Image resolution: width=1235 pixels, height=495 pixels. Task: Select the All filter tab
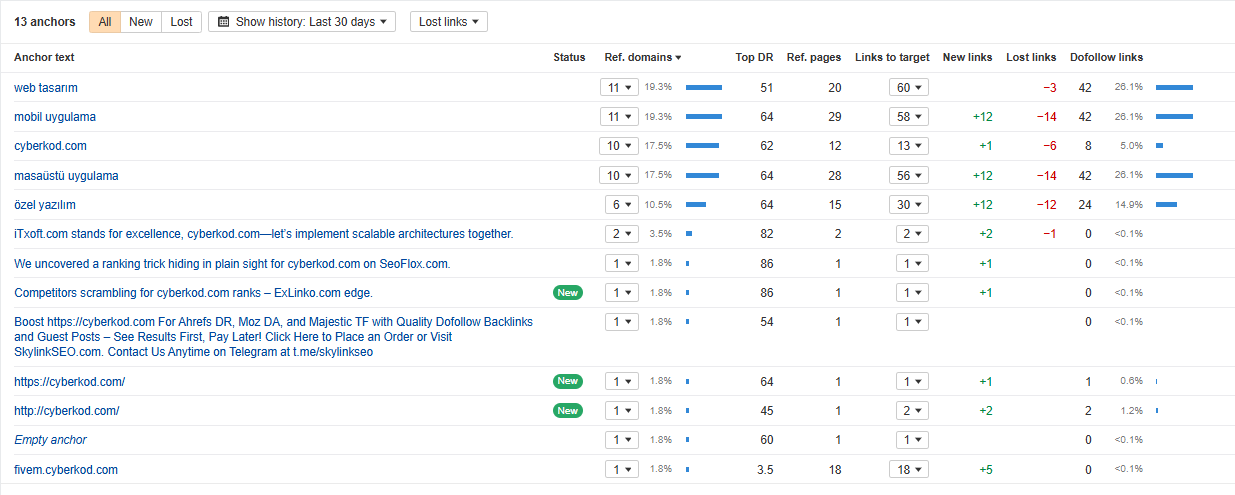104,22
